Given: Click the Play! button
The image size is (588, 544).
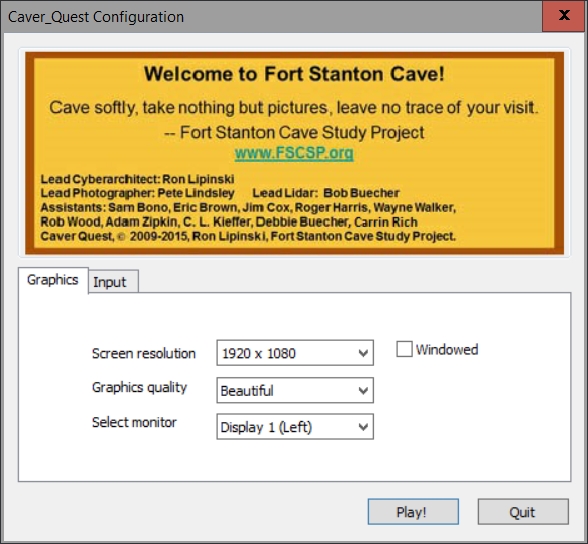Looking at the screenshot, I should click(x=413, y=512).
